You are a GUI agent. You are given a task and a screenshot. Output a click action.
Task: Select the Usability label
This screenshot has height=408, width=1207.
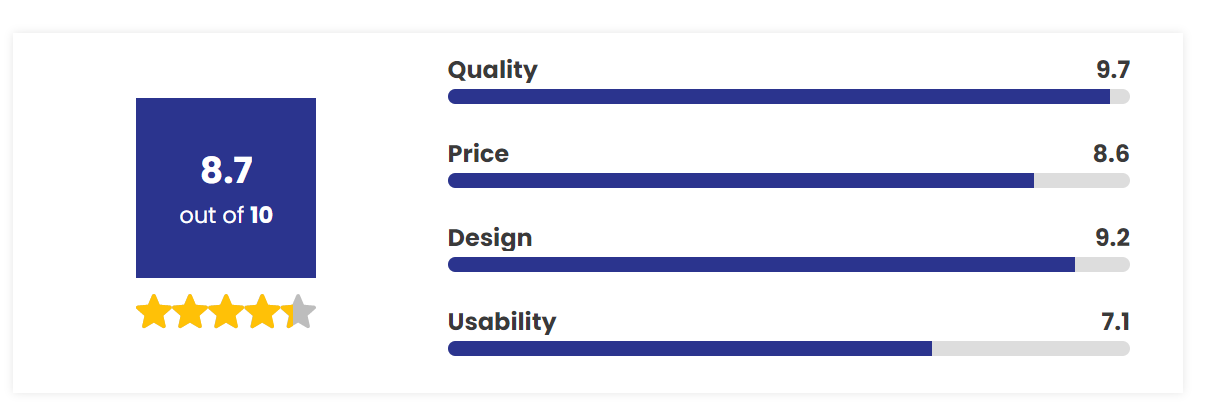502,322
